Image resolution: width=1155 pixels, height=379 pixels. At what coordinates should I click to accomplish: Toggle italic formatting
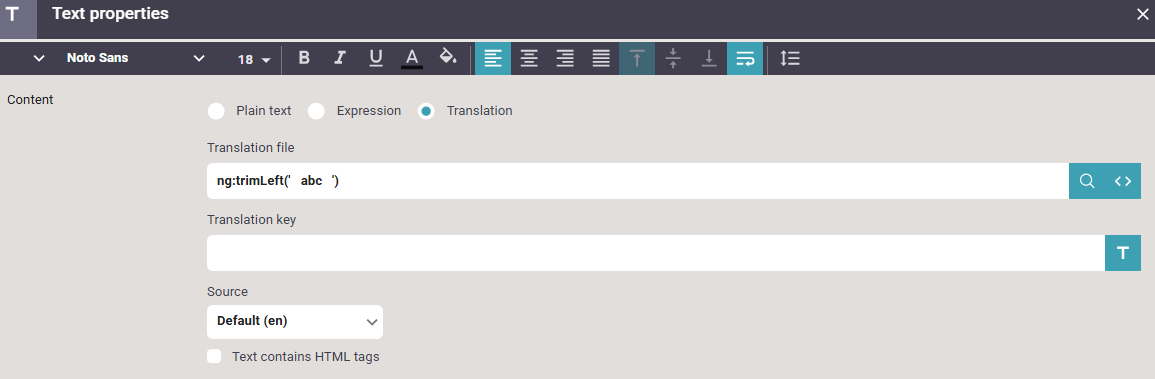pos(340,58)
